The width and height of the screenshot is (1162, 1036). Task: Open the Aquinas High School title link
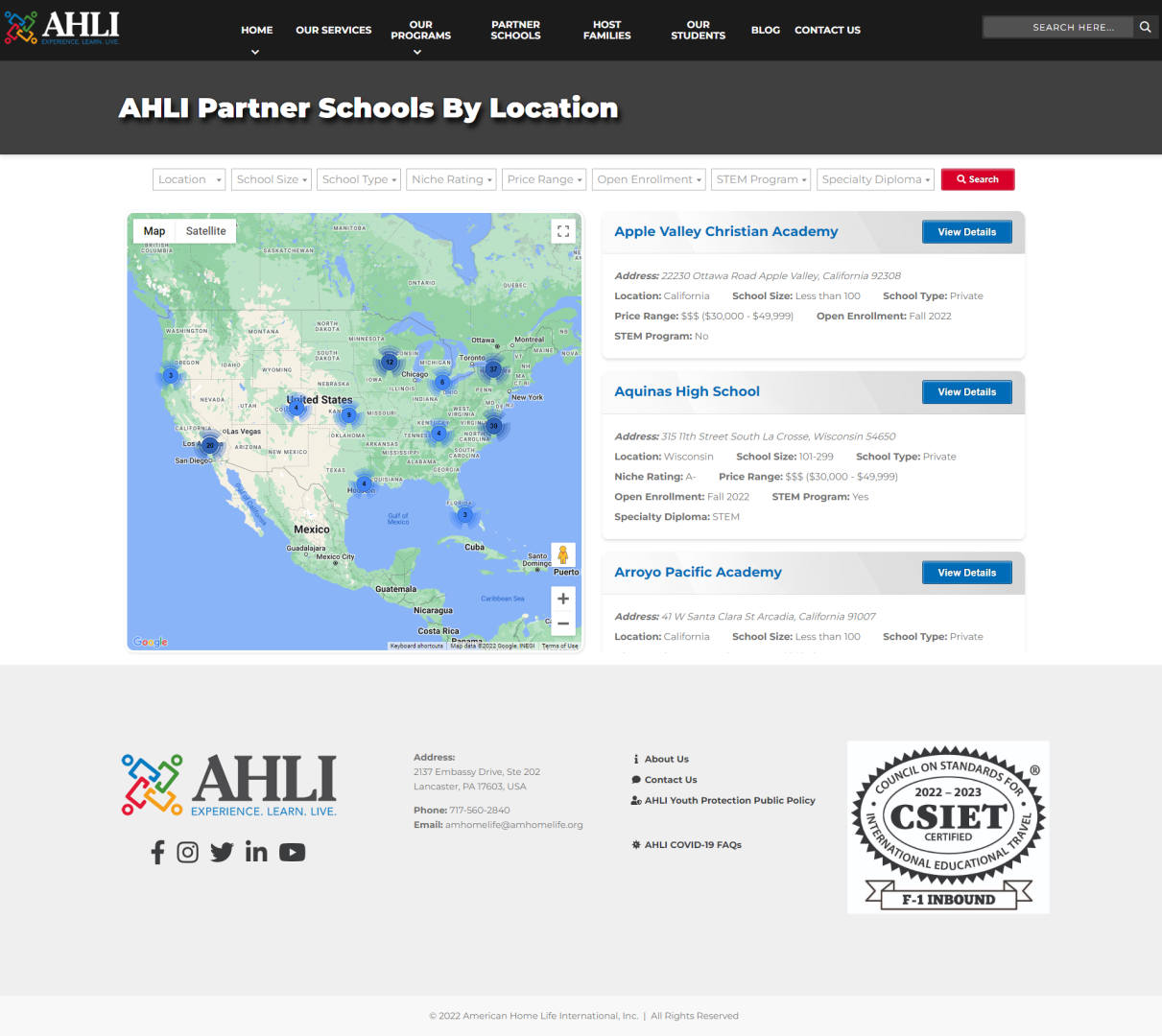[687, 391]
